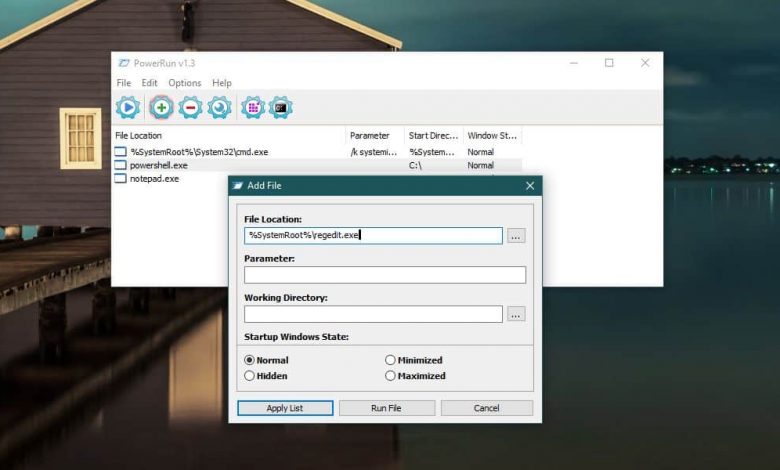Click the C:\ start directory cell
The width and height of the screenshot is (780, 470).
(415, 165)
